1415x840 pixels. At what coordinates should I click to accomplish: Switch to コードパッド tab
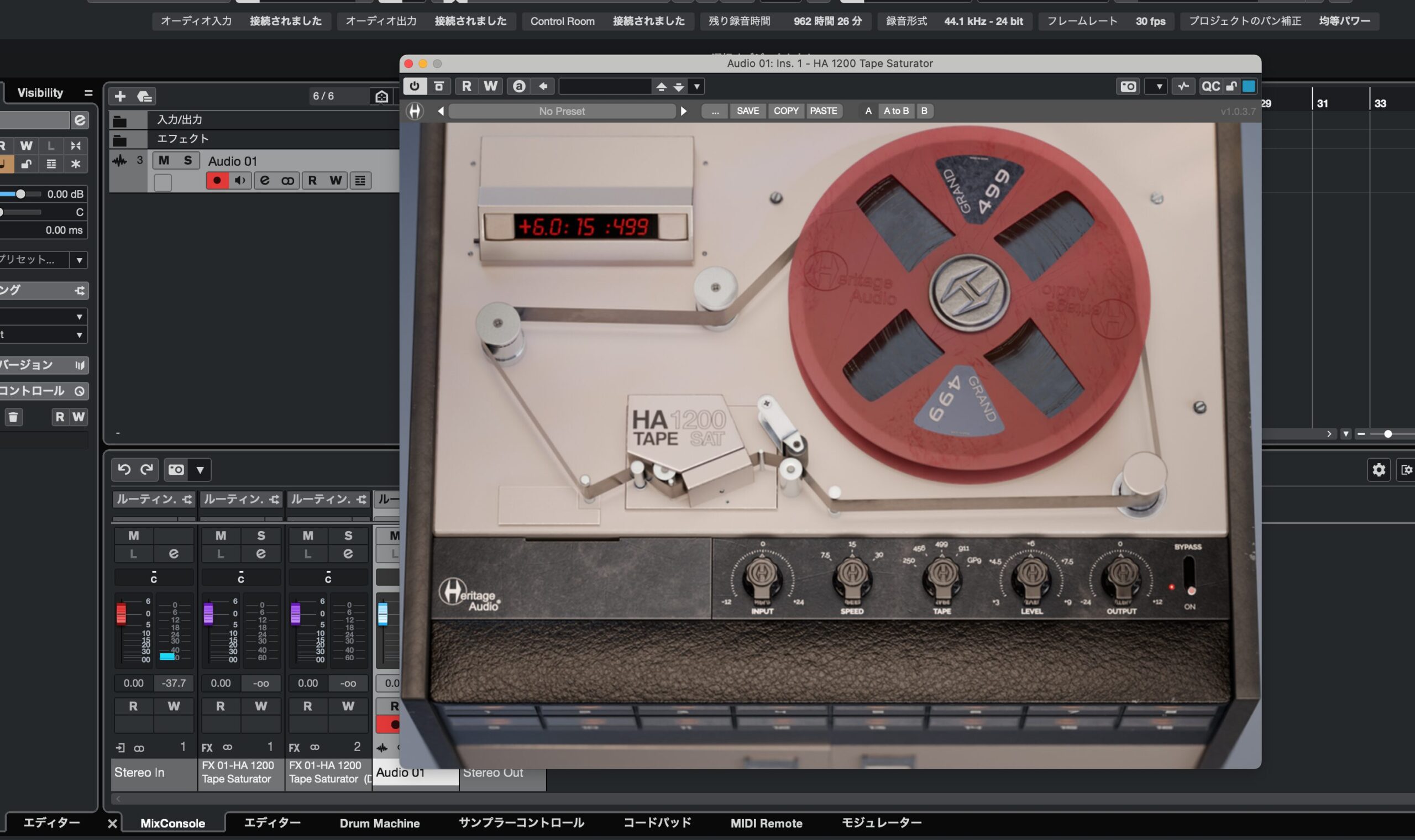pyautogui.click(x=657, y=822)
